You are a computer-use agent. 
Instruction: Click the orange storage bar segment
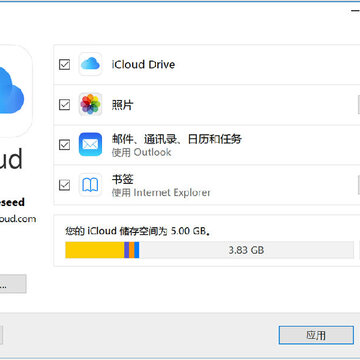pyautogui.click(x=132, y=250)
